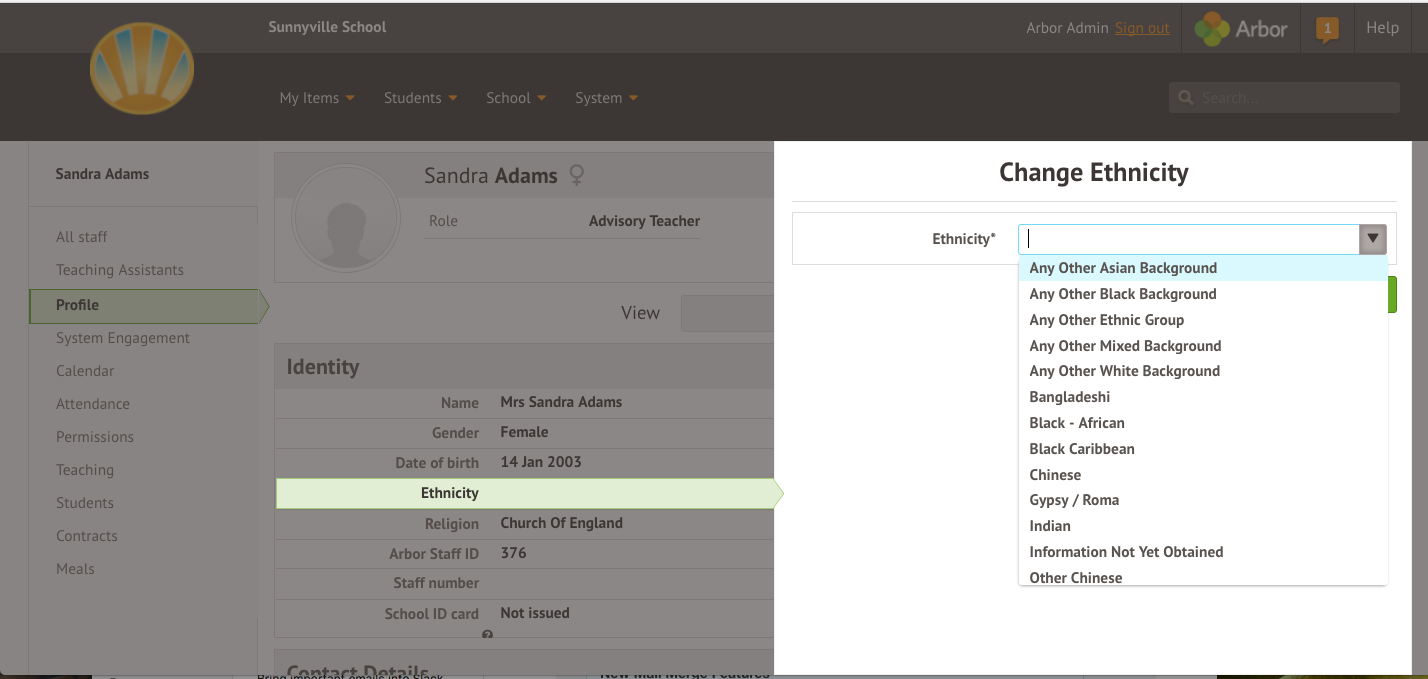This screenshot has width=1428, height=679.
Task: Click Sandra Adams profile photo placeholder
Action: click(346, 219)
